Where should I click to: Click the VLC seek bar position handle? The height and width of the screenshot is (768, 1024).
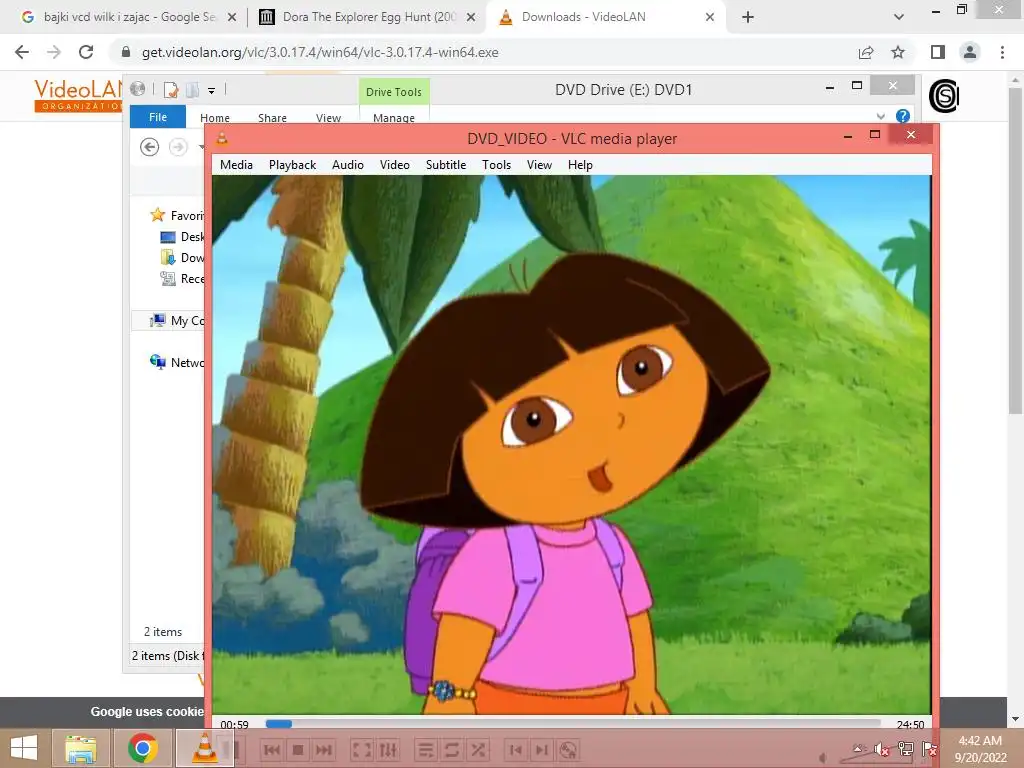[279, 724]
